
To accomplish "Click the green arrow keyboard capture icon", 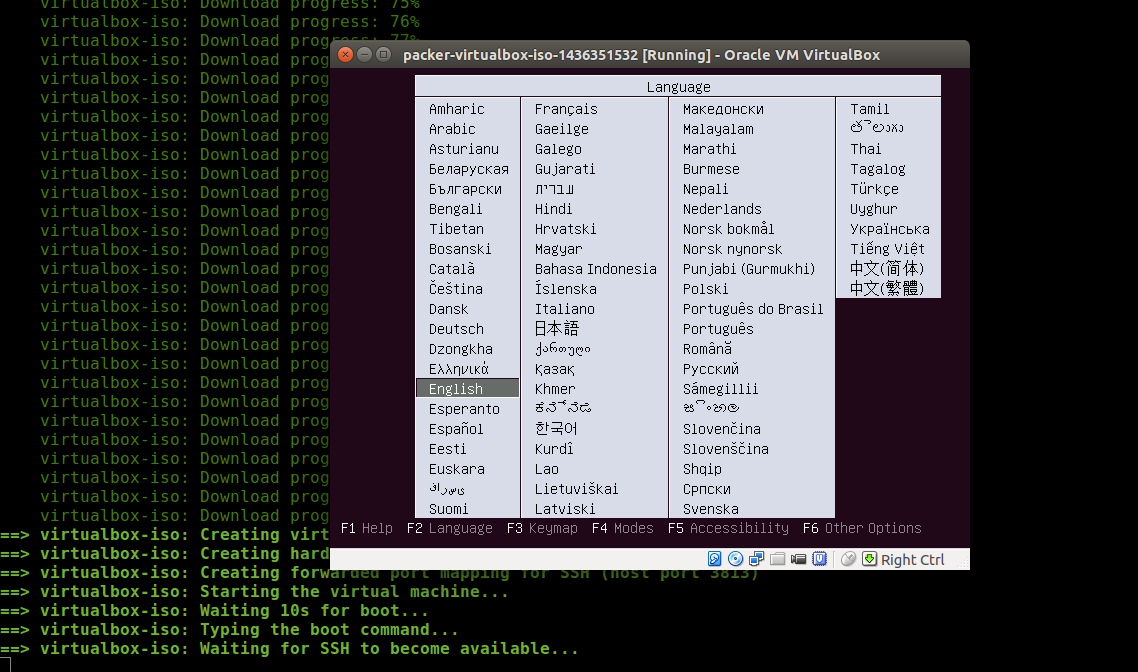I will 869,559.
